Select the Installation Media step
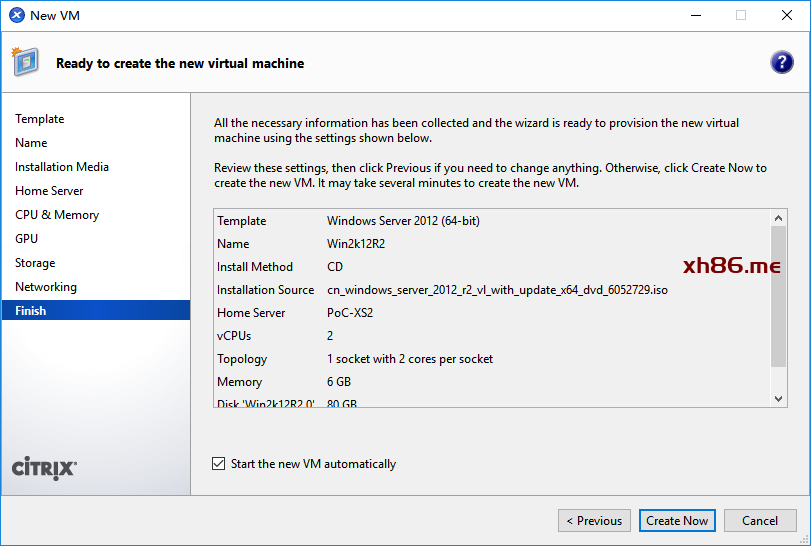Image resolution: width=811 pixels, height=546 pixels. [62, 167]
